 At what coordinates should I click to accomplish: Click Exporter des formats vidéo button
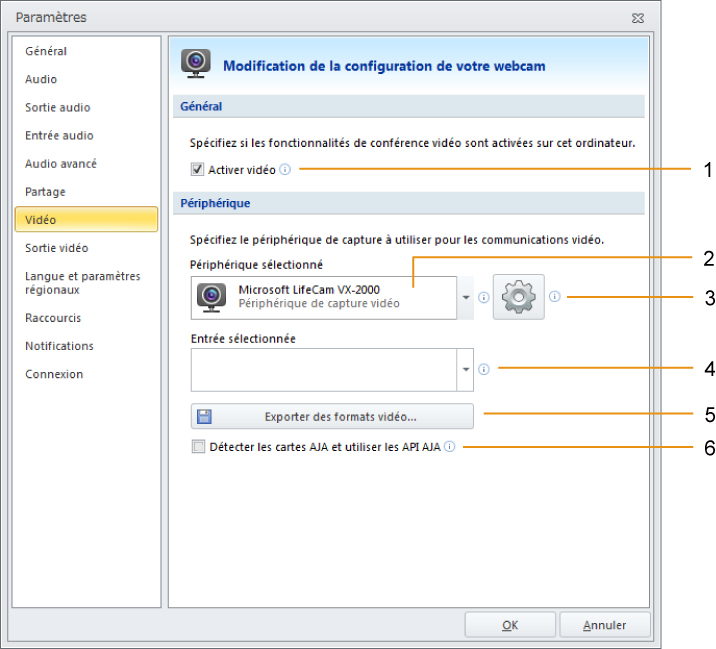coord(332,416)
